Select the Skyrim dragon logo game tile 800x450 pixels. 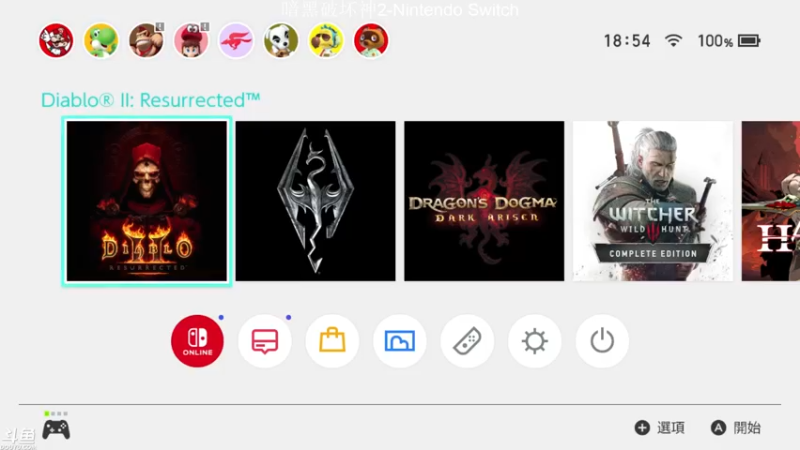[315, 201]
